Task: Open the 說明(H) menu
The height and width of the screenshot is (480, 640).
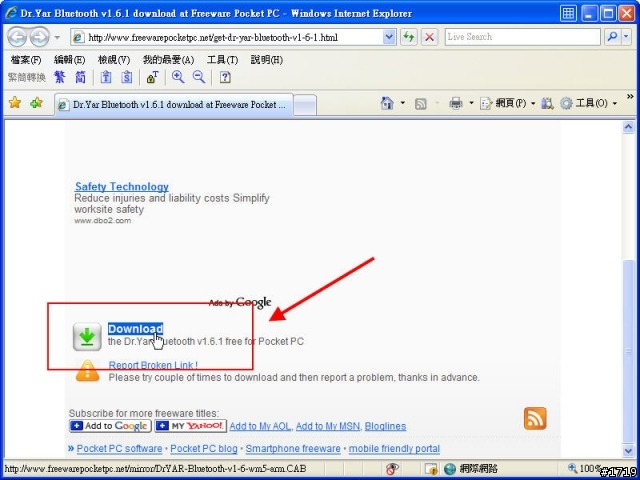Action: [x=267, y=60]
